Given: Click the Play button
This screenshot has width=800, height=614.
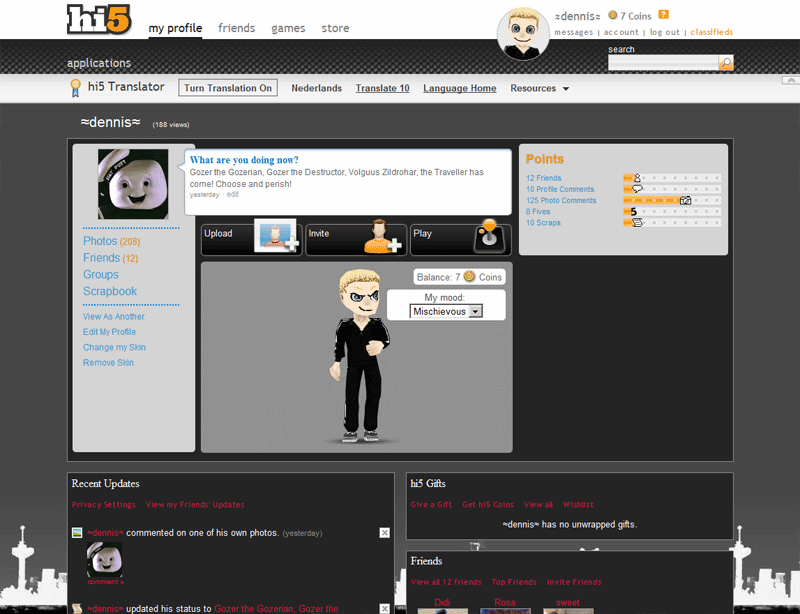Looking at the screenshot, I should pyautogui.click(x=461, y=239).
